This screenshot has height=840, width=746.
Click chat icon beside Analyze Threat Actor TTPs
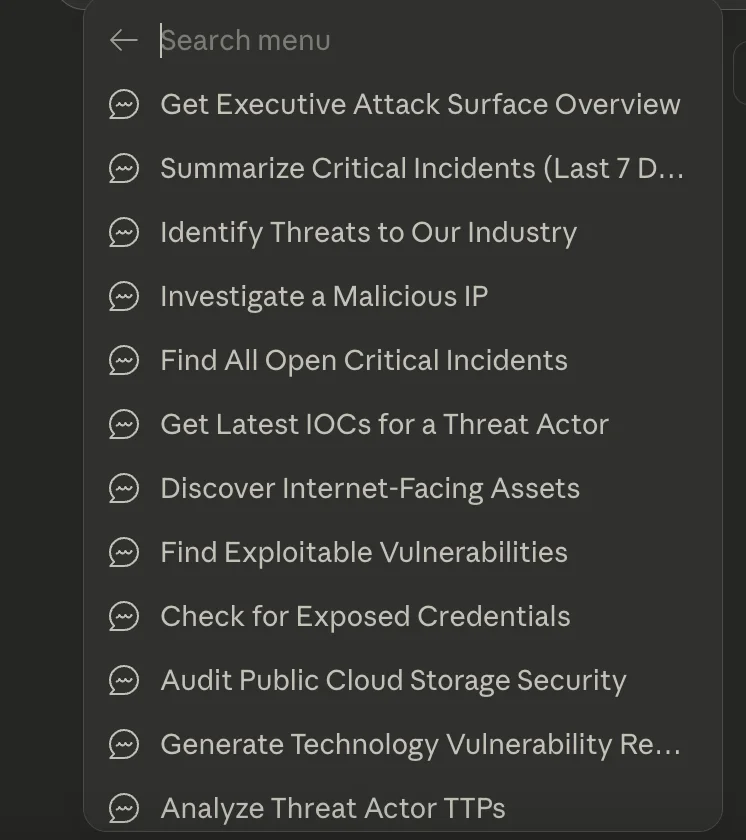(124, 807)
